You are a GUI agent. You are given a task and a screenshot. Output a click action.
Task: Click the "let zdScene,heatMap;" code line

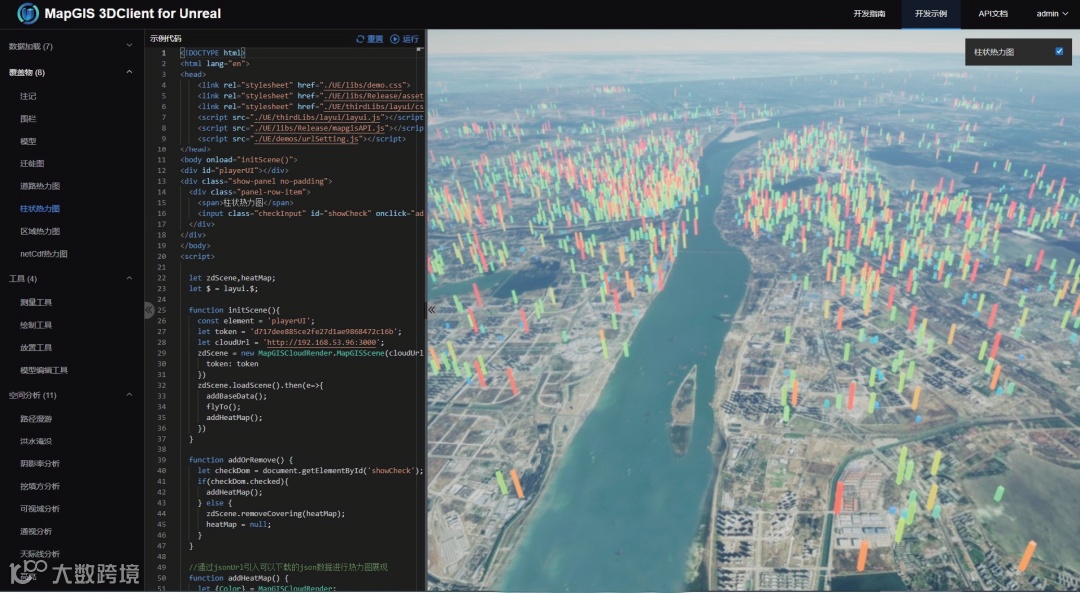pyautogui.click(x=232, y=278)
